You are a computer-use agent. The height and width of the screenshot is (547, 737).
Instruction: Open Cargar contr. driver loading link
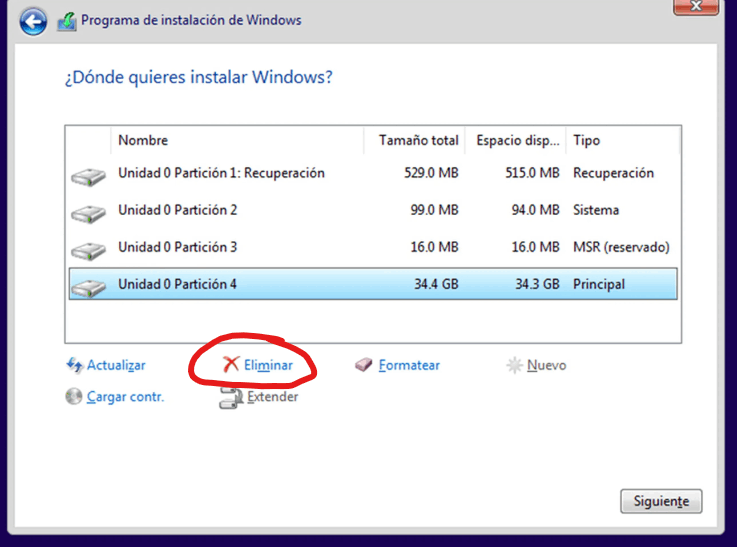[x=125, y=397]
